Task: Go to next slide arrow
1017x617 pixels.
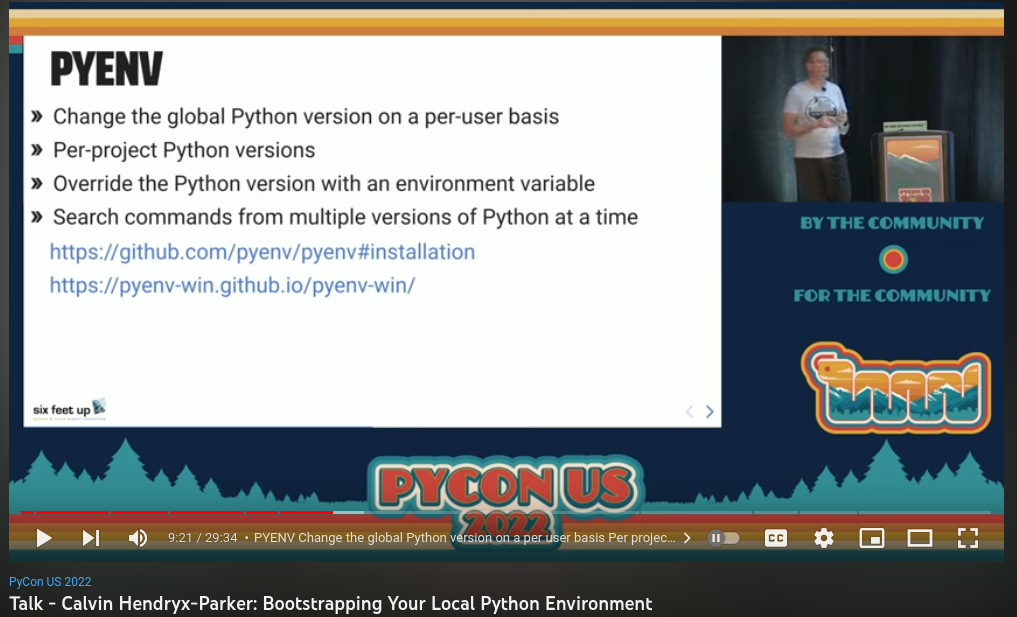Action: click(x=710, y=411)
